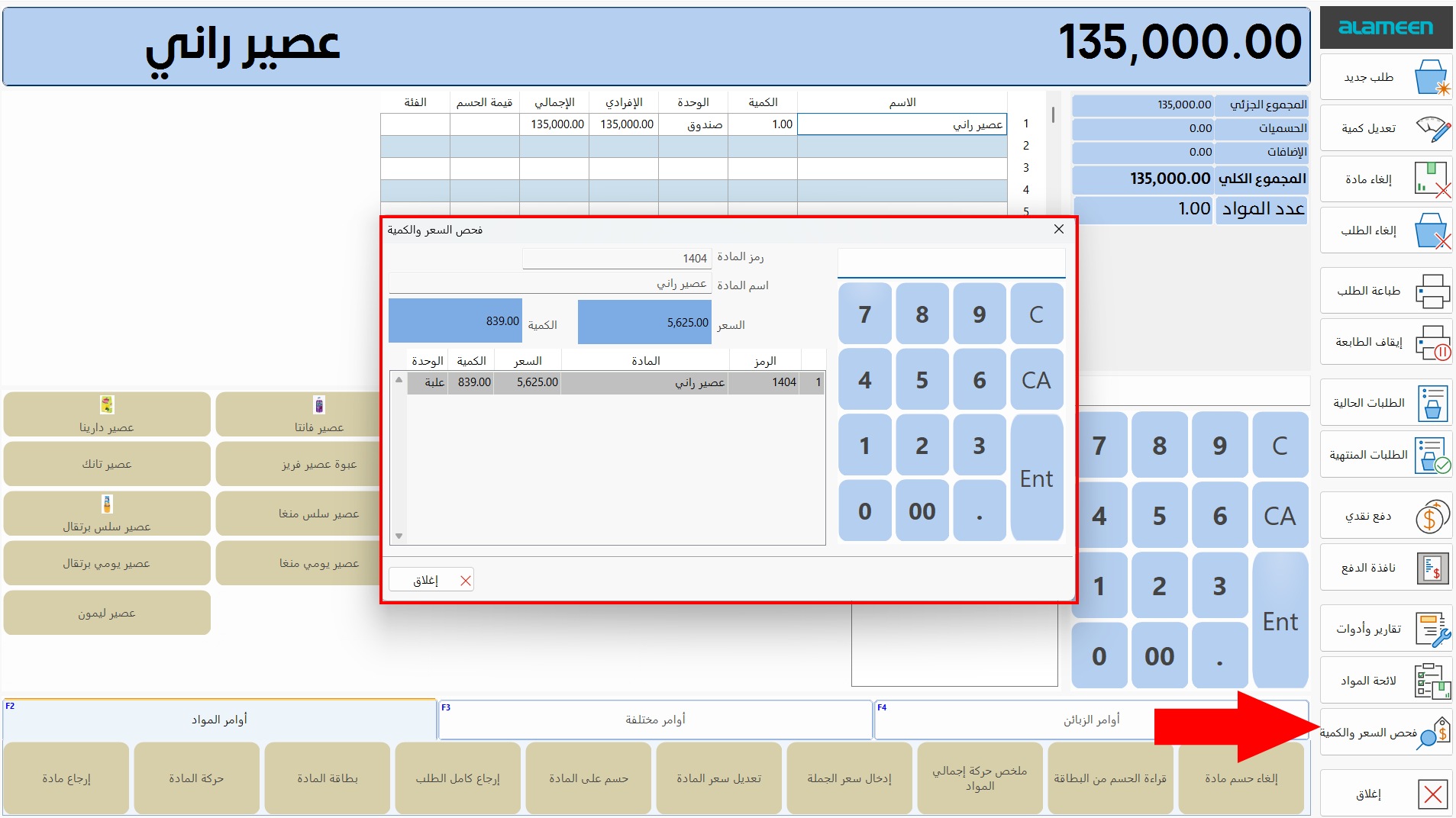Click the new order basket icon
The width and height of the screenshot is (1456, 818).
coord(1430,77)
